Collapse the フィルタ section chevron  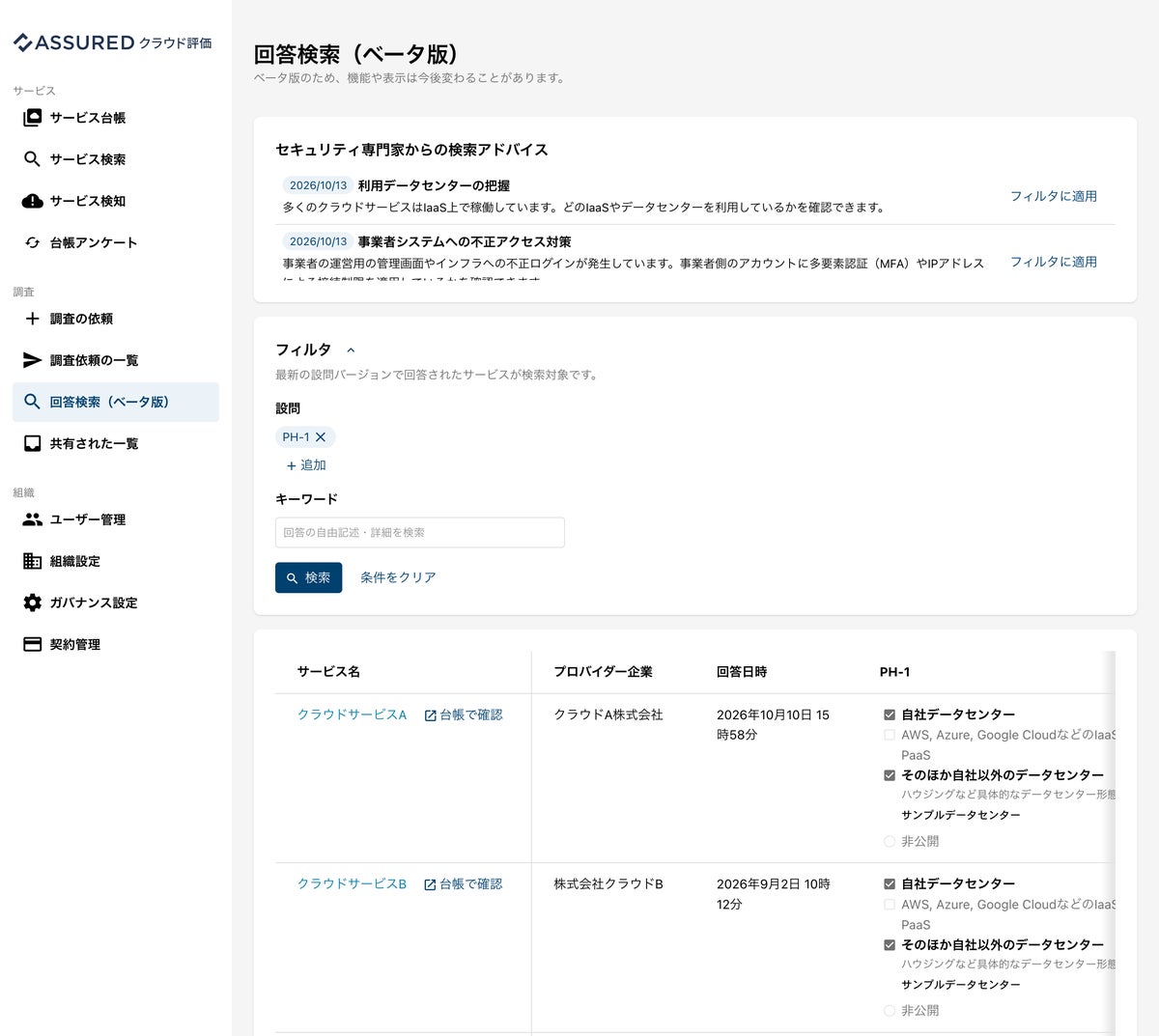[351, 350]
